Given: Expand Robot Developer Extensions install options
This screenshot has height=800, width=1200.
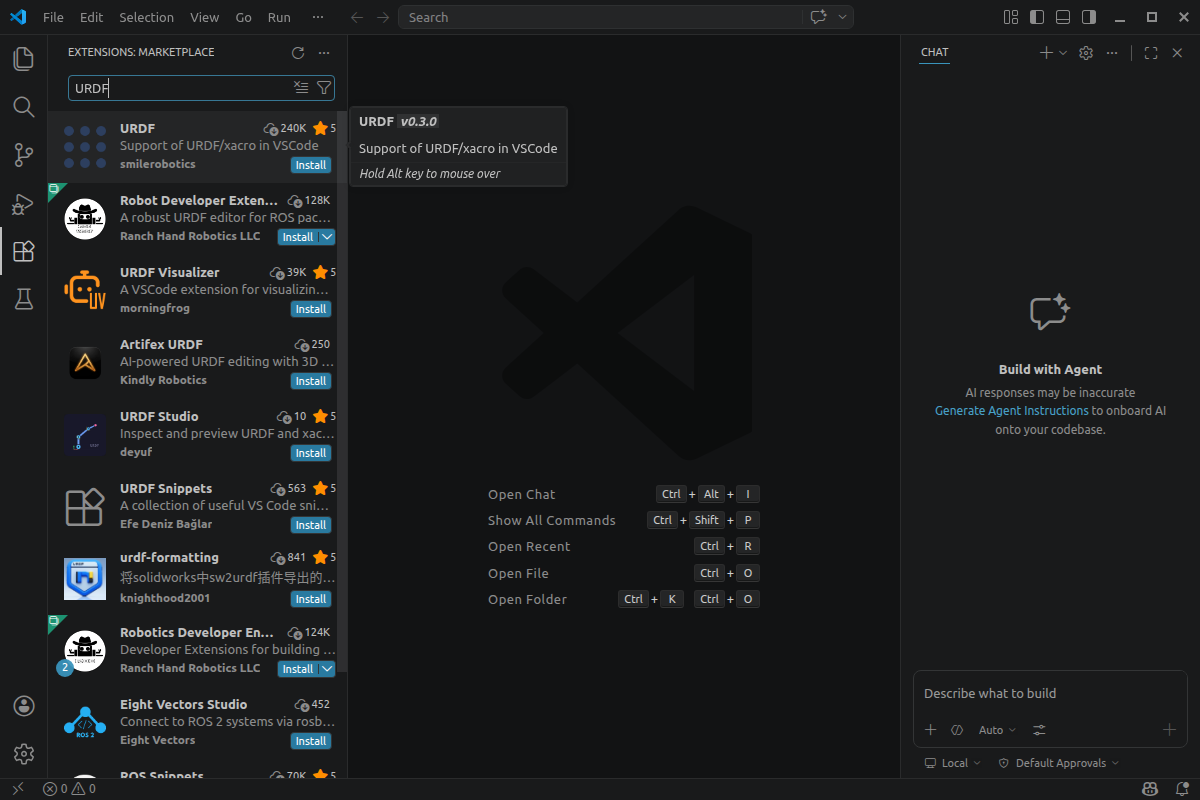Looking at the screenshot, I should tap(327, 237).
